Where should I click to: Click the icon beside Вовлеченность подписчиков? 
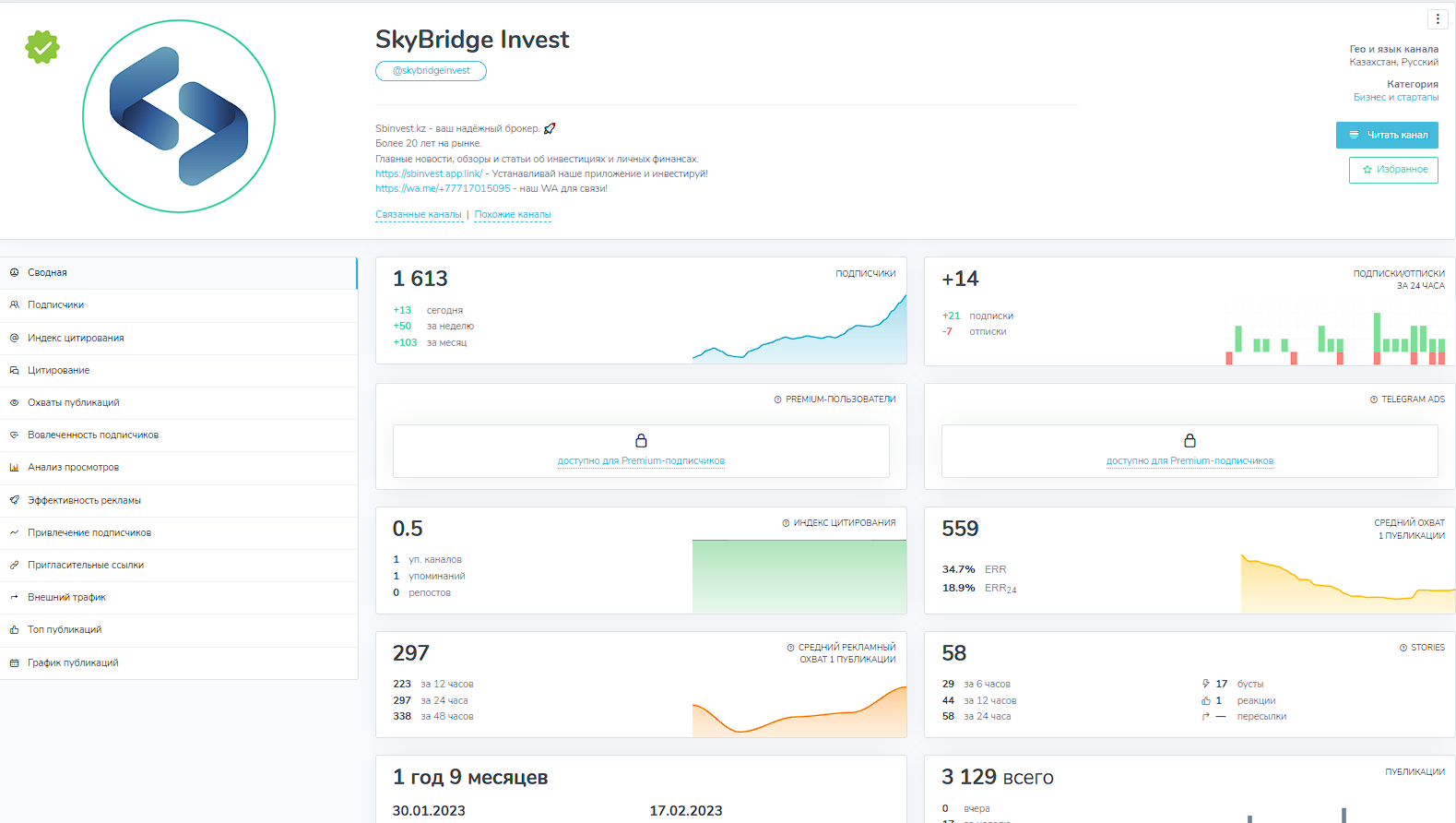click(14, 435)
